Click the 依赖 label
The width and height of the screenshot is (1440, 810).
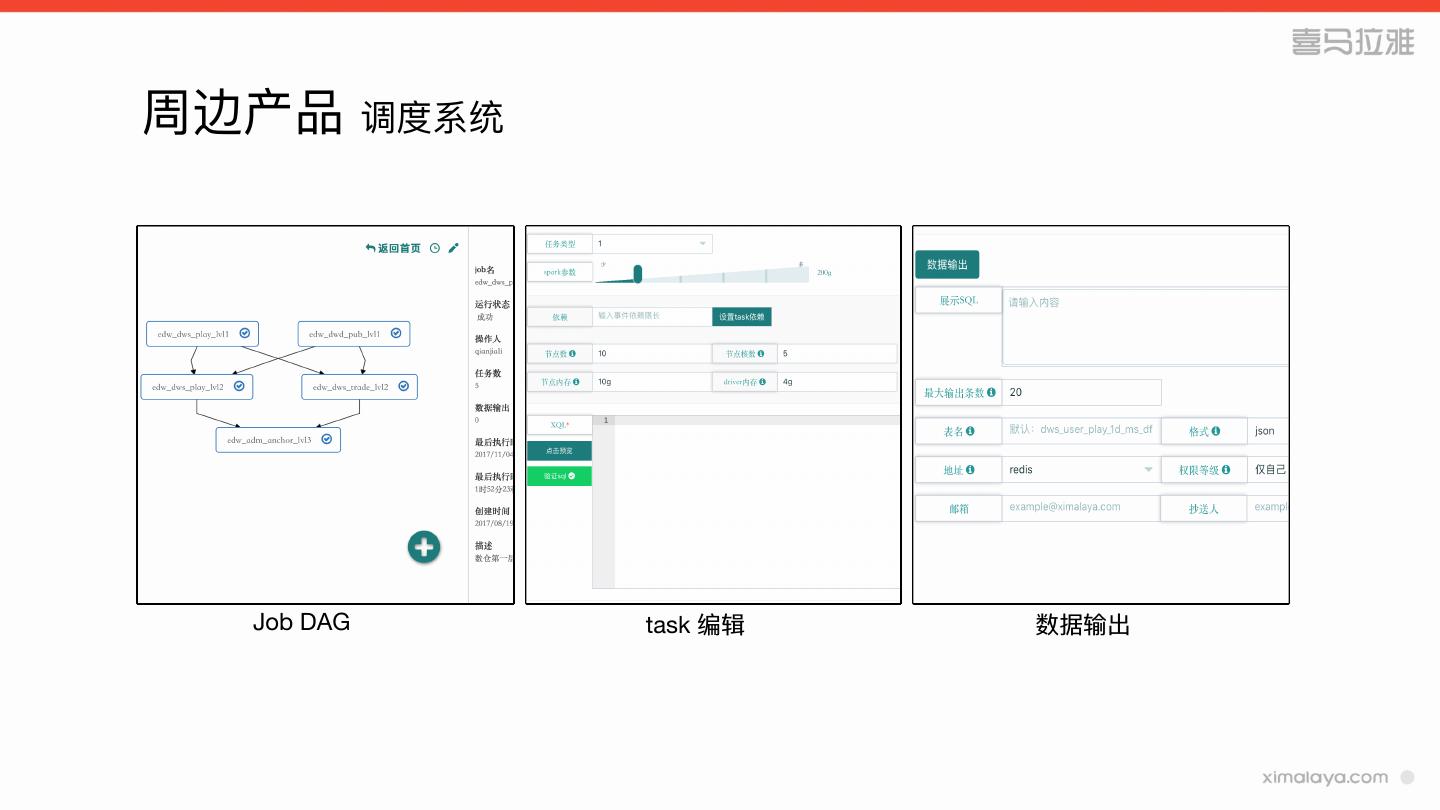[x=560, y=316]
